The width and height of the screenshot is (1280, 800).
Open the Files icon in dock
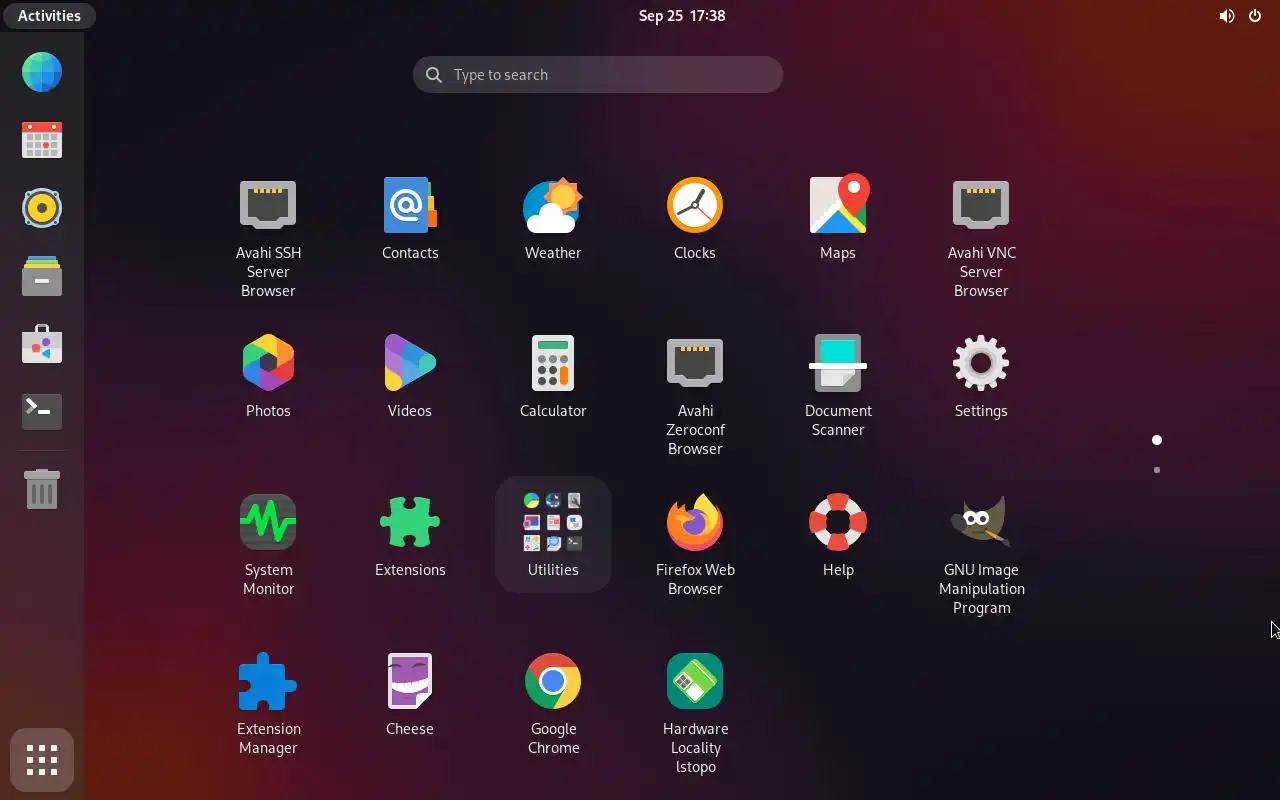coord(42,276)
